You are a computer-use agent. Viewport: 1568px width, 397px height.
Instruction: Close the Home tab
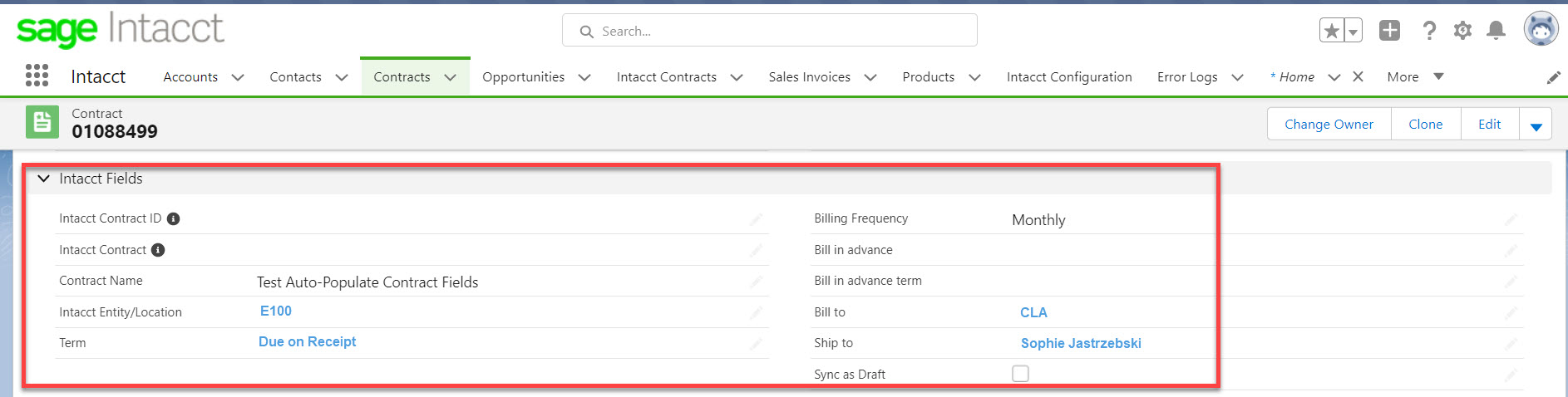coord(1358,76)
